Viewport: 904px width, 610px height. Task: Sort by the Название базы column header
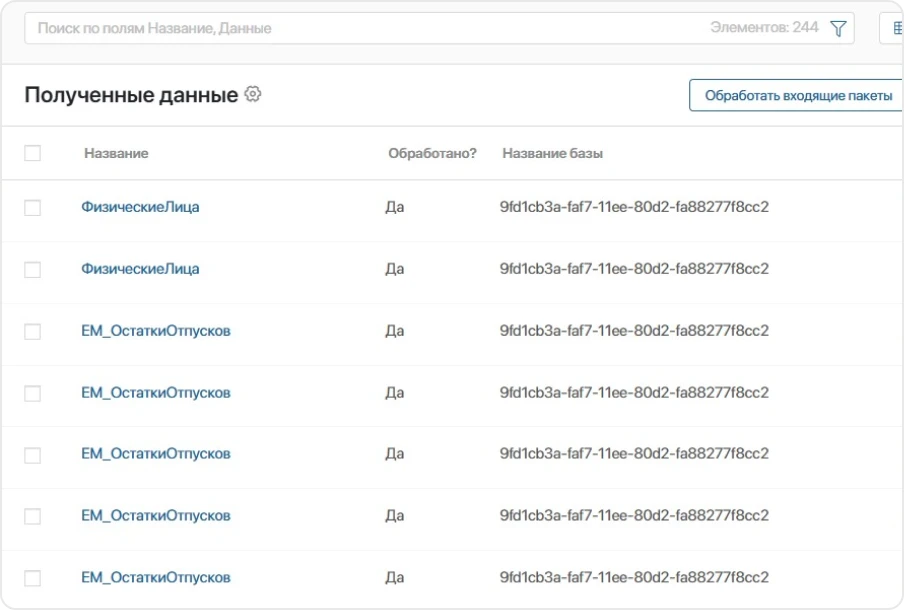pos(555,153)
